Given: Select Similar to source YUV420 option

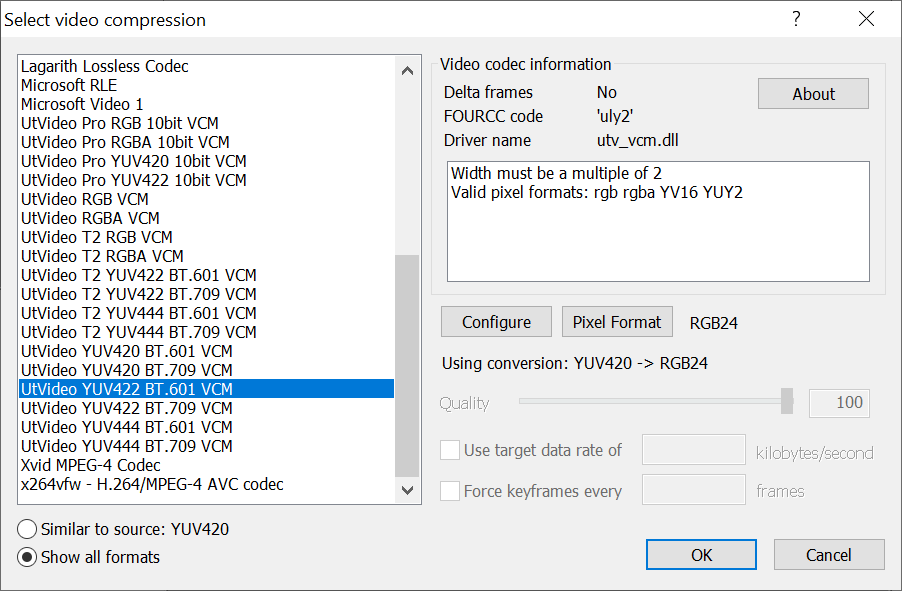Looking at the screenshot, I should coord(27,529).
